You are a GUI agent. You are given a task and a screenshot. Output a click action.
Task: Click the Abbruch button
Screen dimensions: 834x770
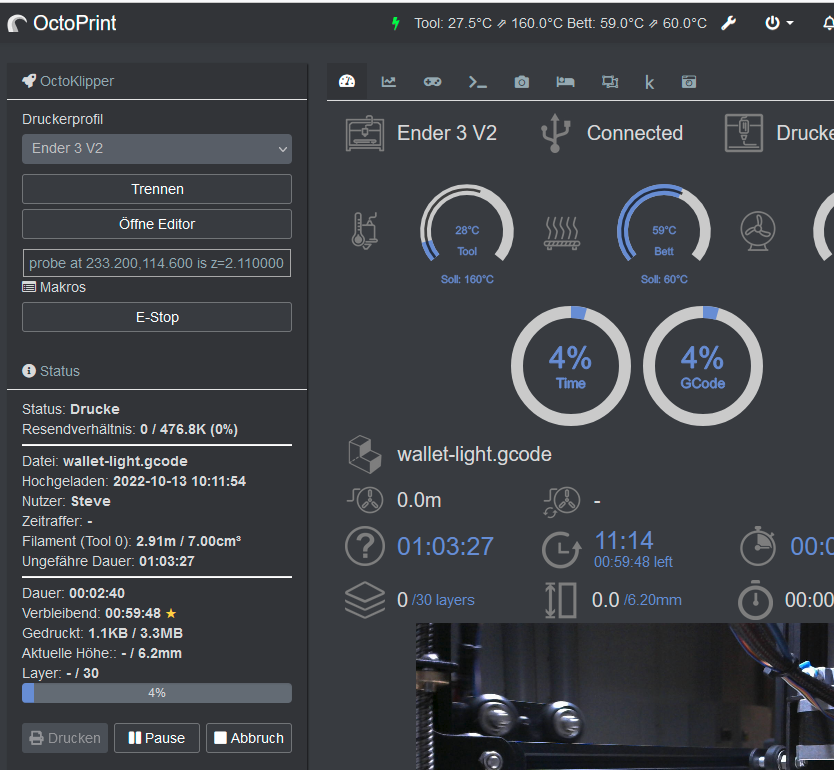(x=249, y=738)
